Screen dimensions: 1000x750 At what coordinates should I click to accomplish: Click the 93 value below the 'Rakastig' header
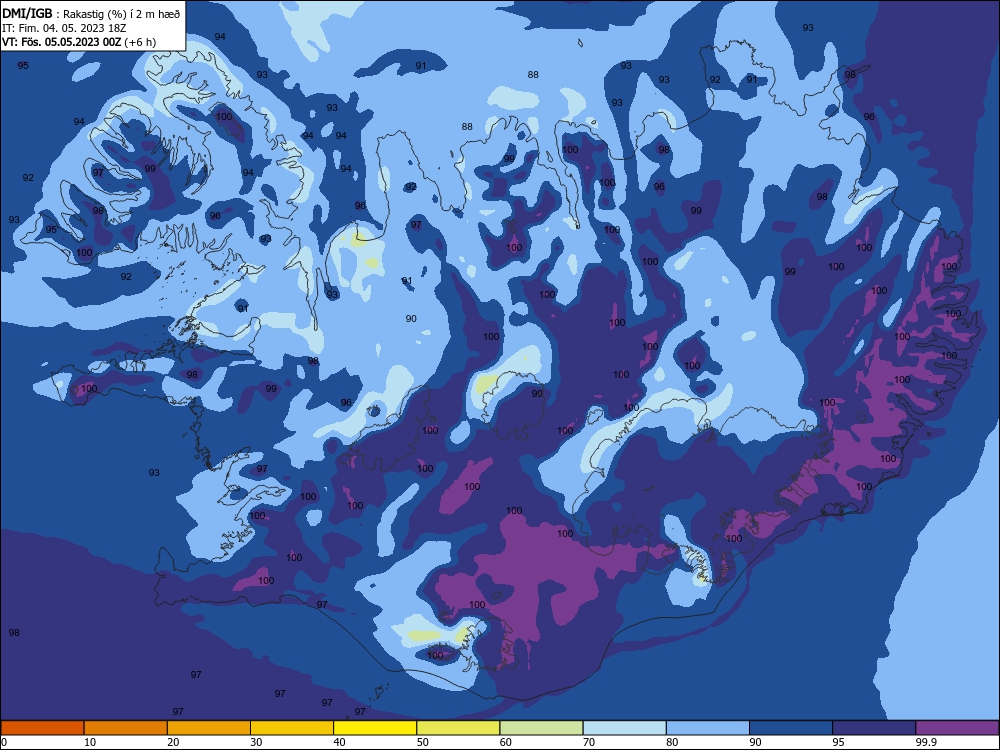tap(262, 75)
